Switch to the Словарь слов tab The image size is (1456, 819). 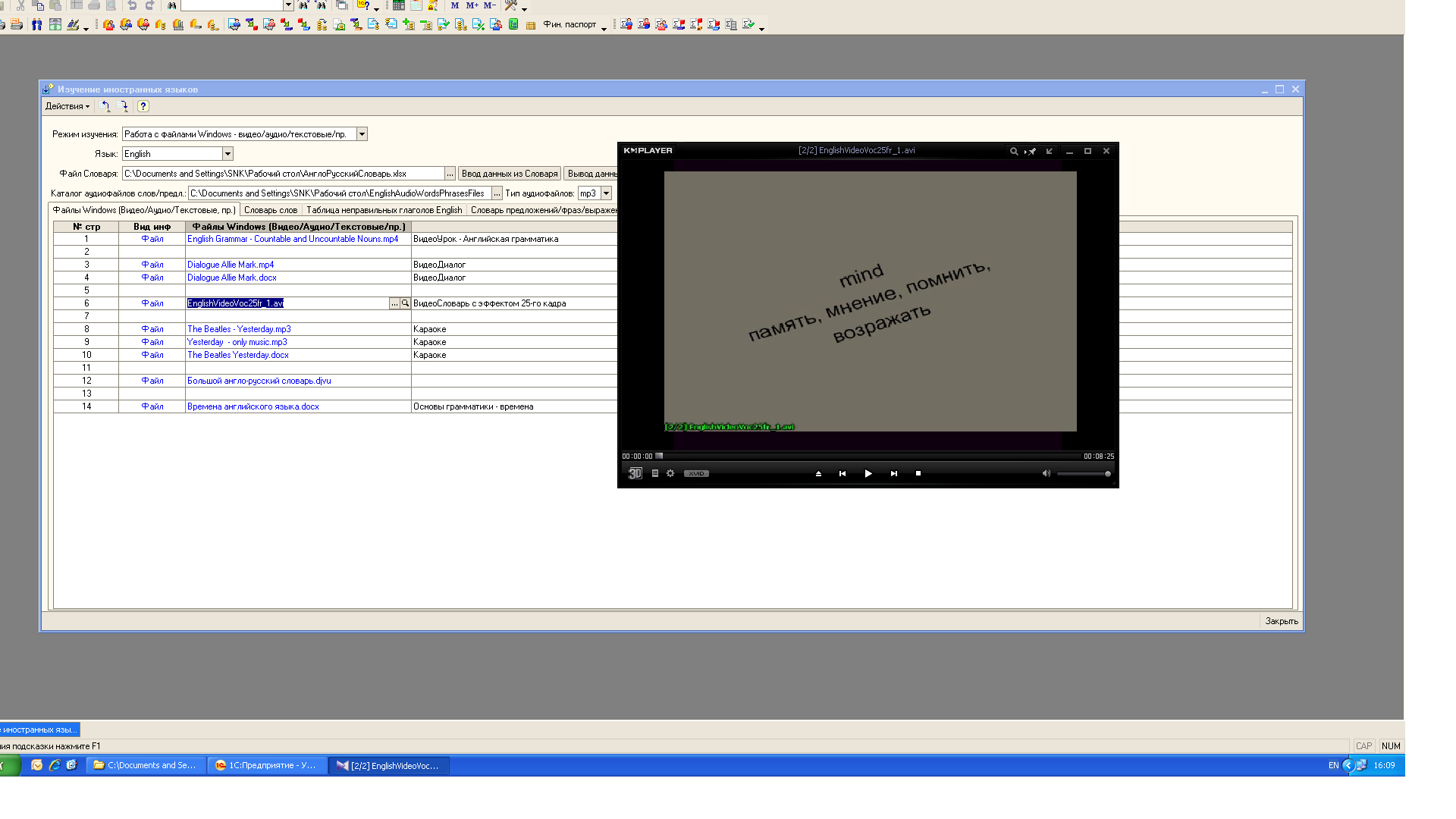click(x=271, y=210)
